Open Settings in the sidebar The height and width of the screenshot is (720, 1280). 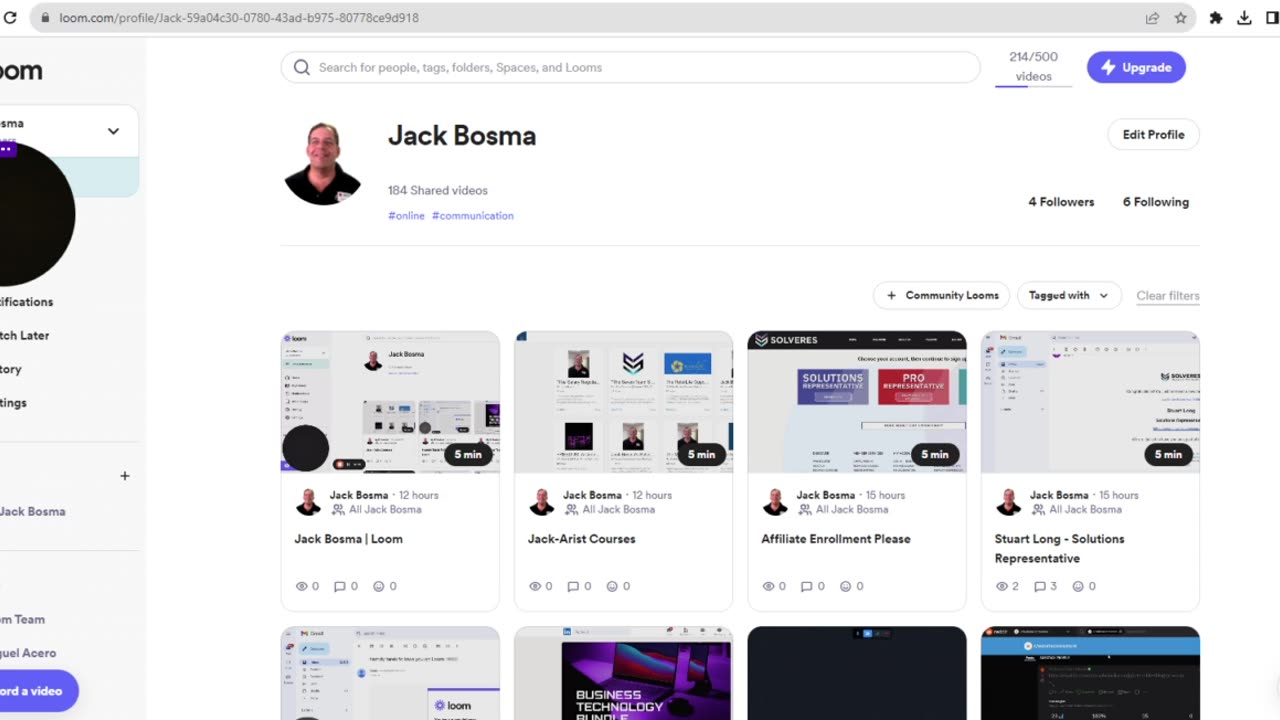(14, 403)
